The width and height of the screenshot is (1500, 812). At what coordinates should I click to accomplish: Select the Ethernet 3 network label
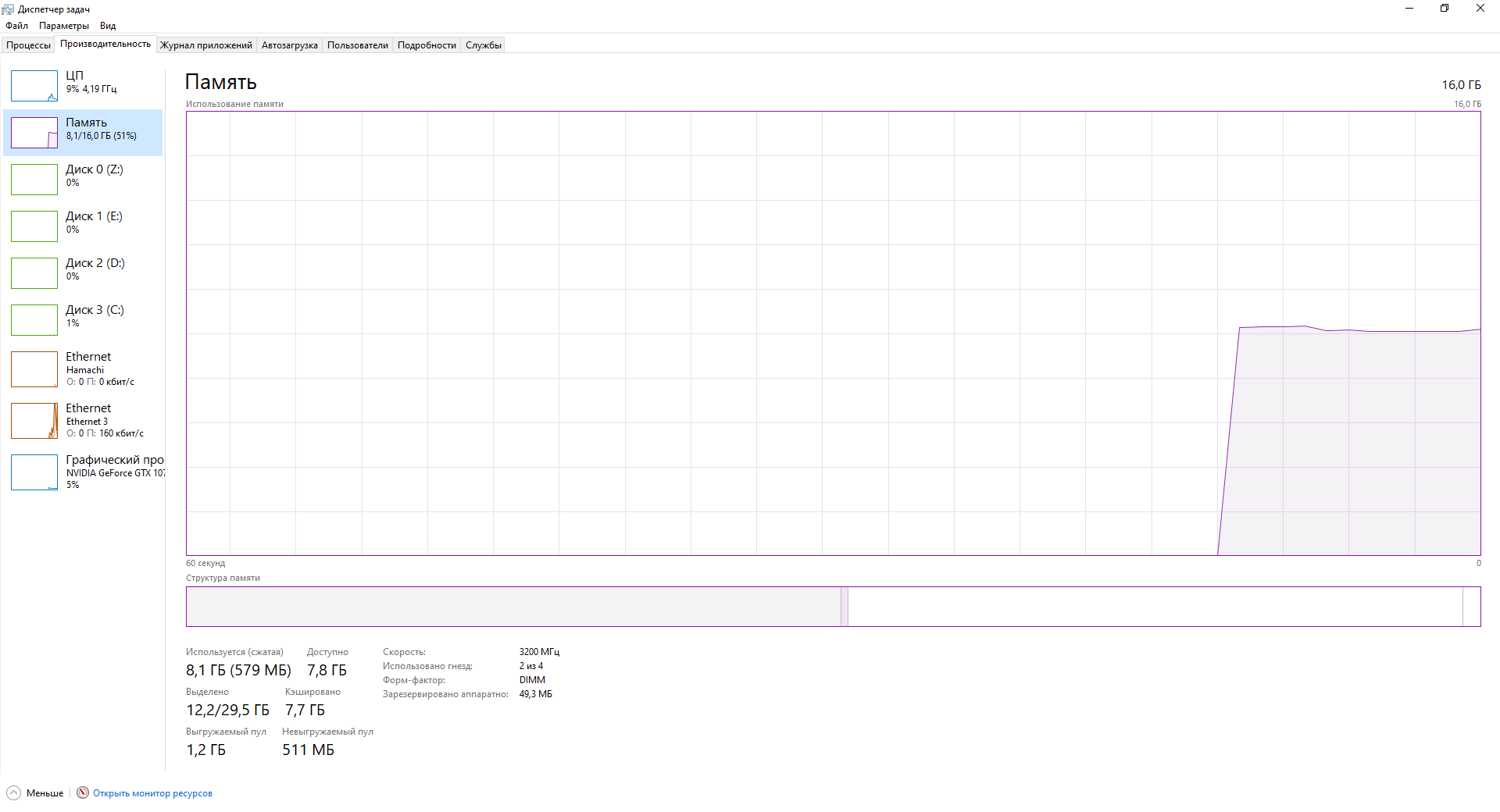[x=87, y=422]
